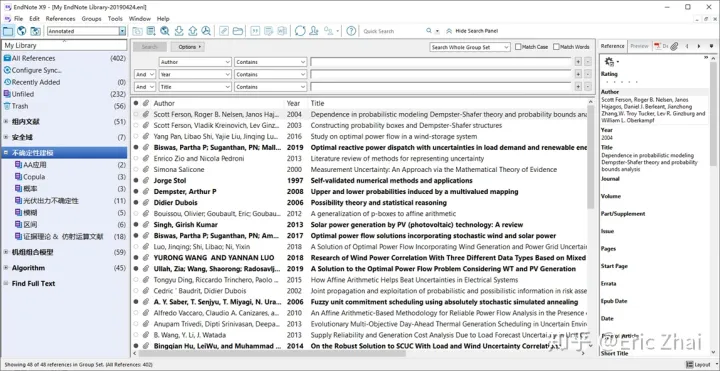The height and width of the screenshot is (371, 720).
Task: Enable the Match Words checkbox
Action: pyautogui.click(x=557, y=47)
